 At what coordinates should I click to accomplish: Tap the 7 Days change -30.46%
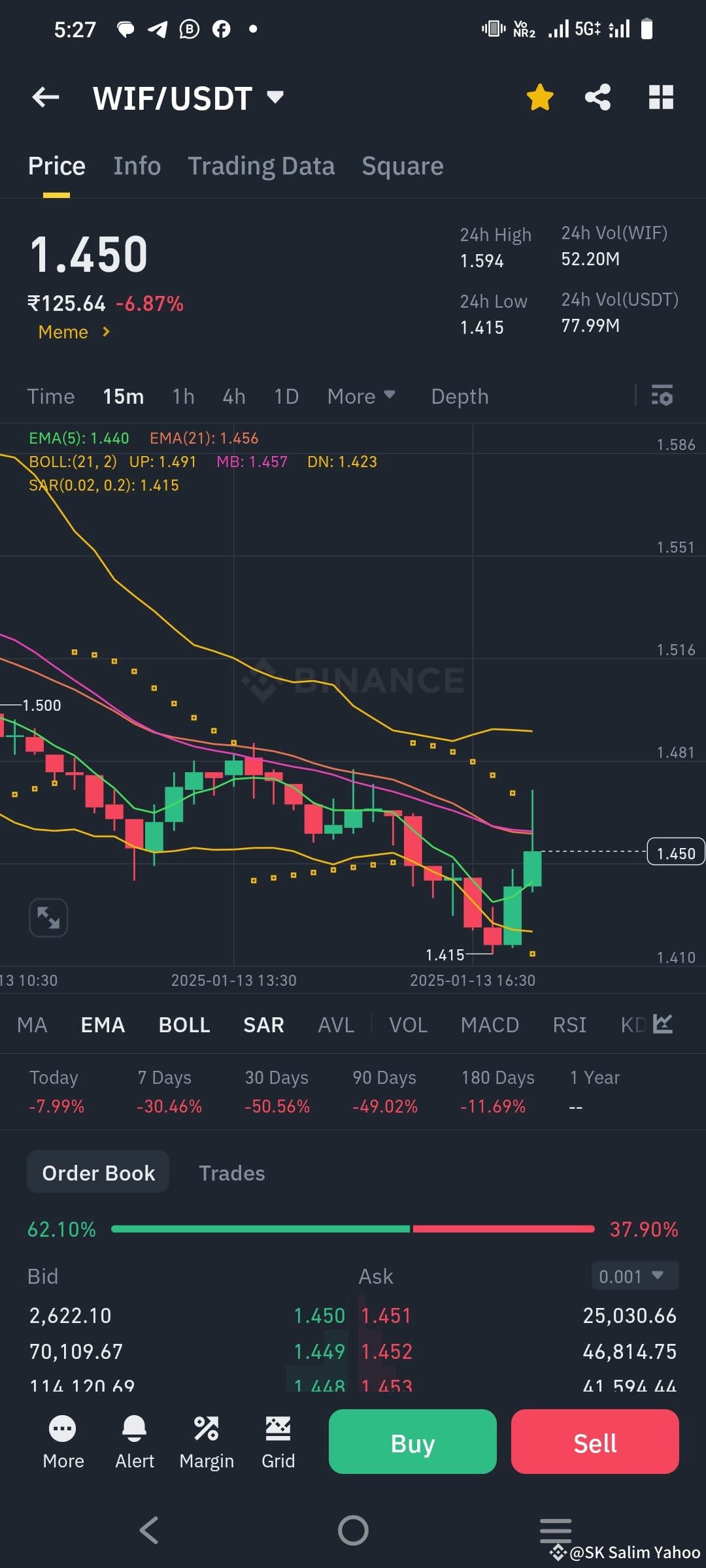[169, 1106]
